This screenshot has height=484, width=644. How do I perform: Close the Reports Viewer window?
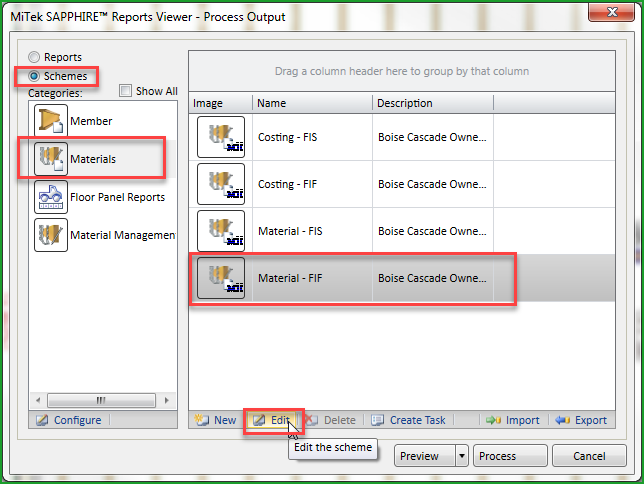(611, 12)
